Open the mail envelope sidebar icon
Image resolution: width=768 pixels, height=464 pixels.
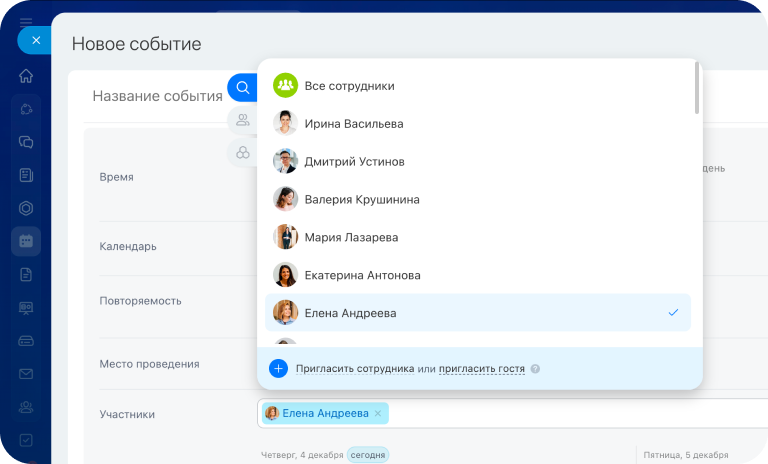[x=26, y=374]
